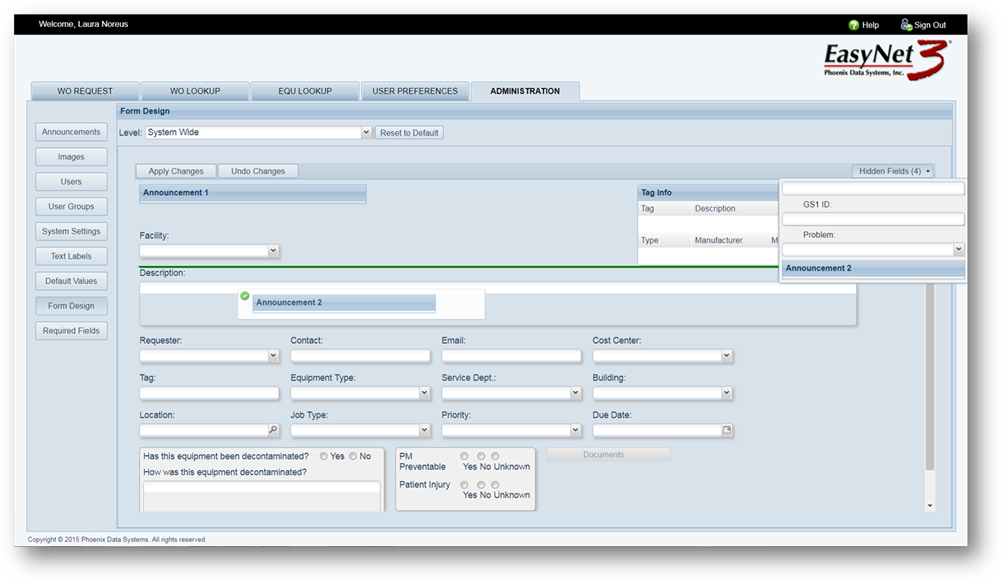Click the green Help icon
The width and height of the screenshot is (1002, 582).
pos(853,25)
